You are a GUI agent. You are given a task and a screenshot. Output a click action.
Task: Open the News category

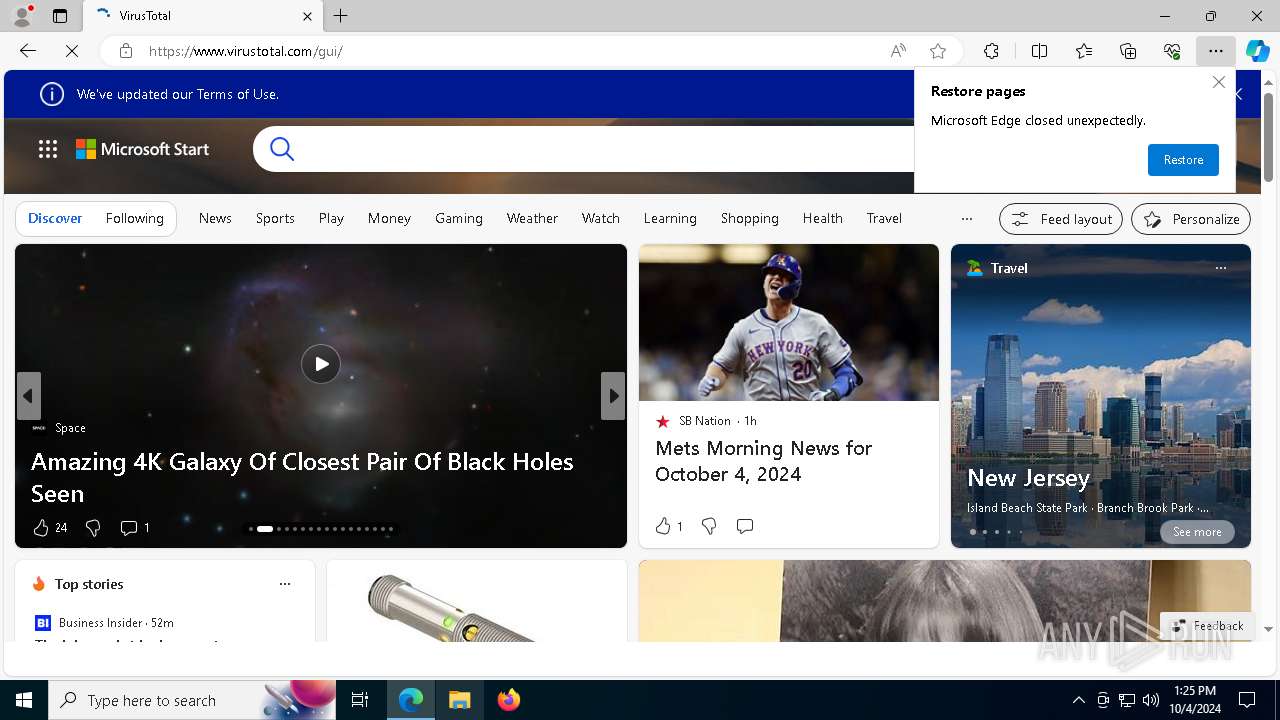215,218
